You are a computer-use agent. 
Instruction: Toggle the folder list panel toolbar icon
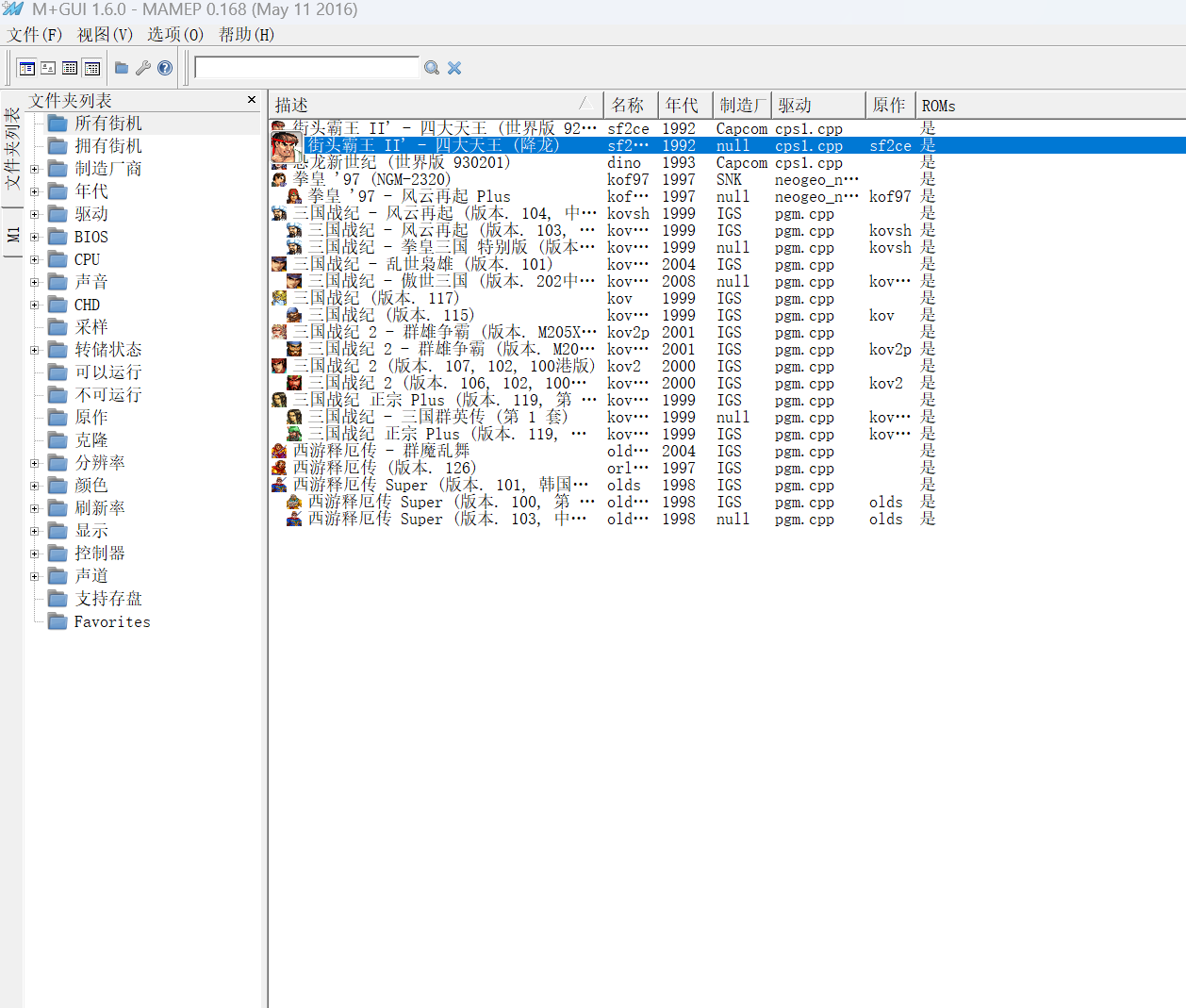26,68
